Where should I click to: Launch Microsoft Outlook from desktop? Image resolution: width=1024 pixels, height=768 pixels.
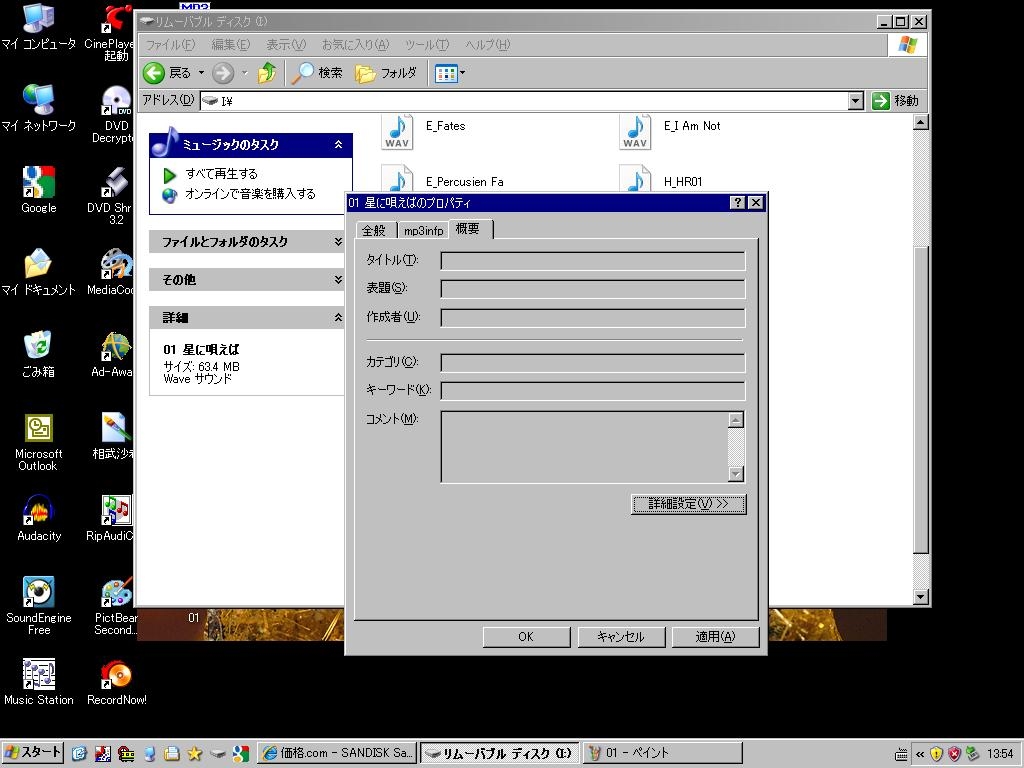[39, 442]
